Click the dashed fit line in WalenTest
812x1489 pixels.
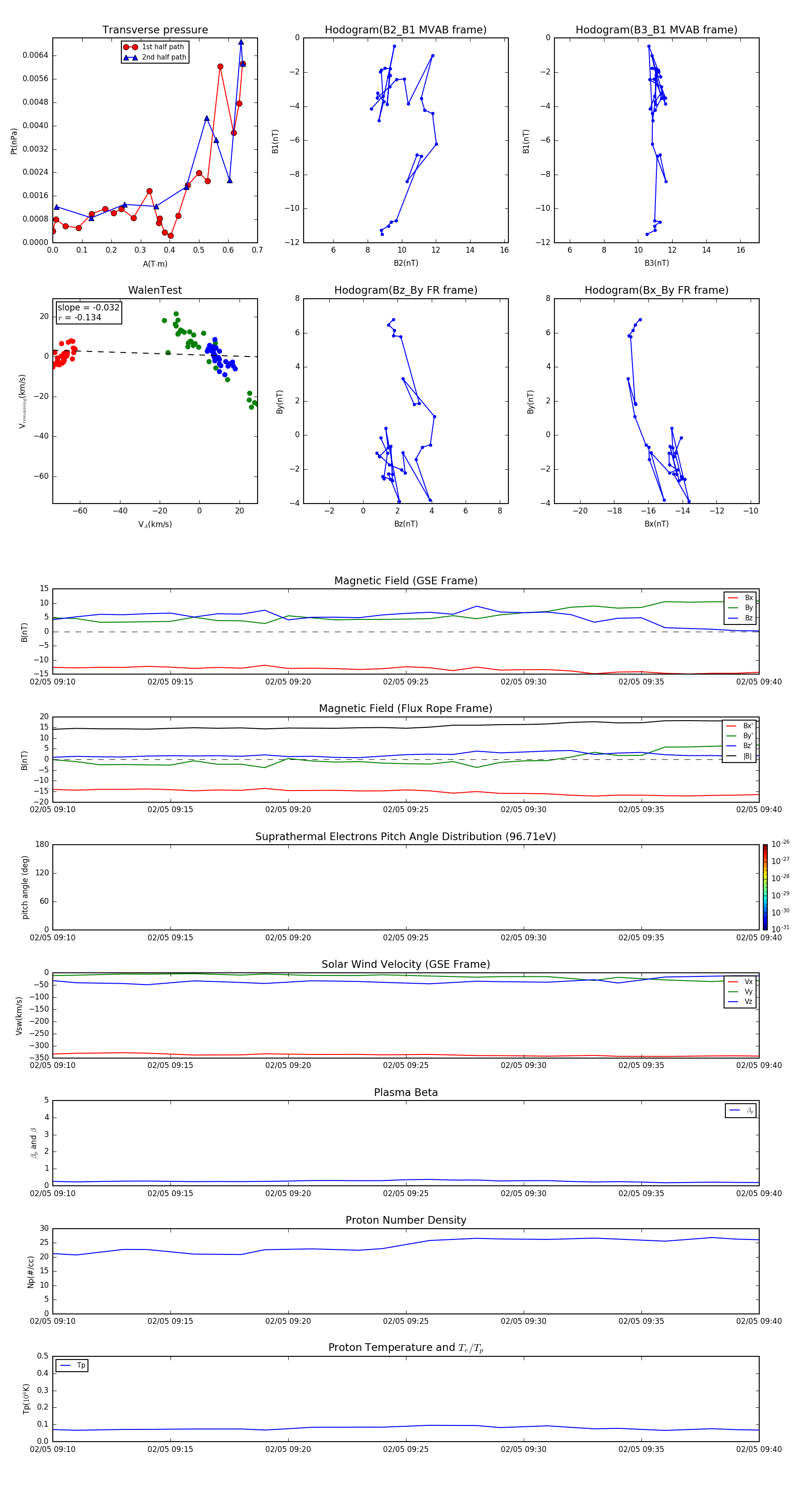[155, 353]
